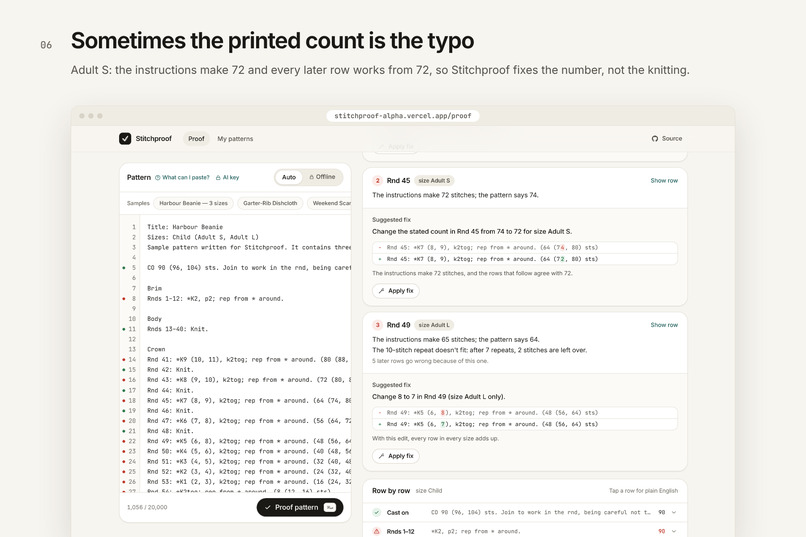The image size is (806, 537).
Task: Click the What can I paste? help link
Action: coord(182,177)
